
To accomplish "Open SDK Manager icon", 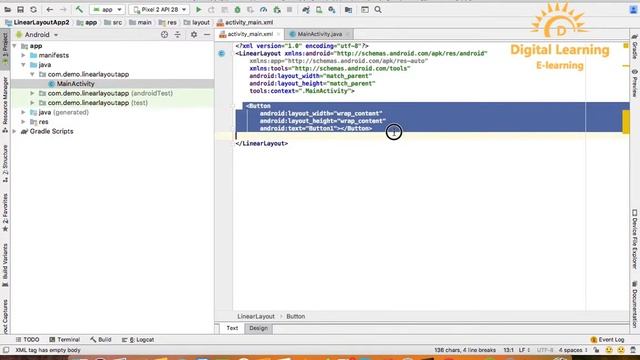I will click(332, 9).
